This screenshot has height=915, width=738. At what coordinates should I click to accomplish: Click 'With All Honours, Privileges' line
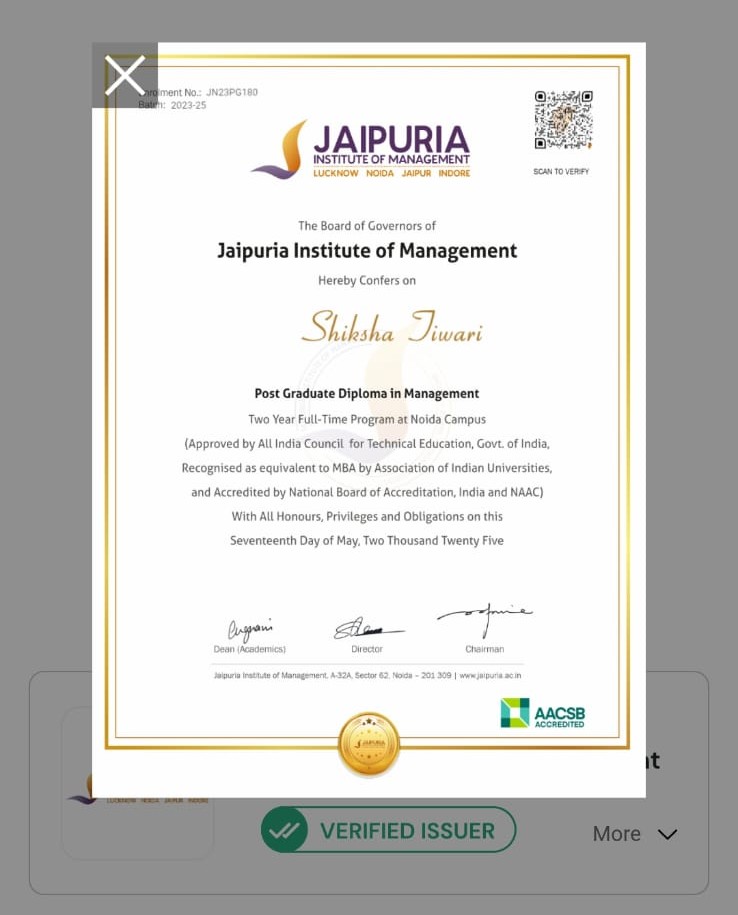point(367,516)
